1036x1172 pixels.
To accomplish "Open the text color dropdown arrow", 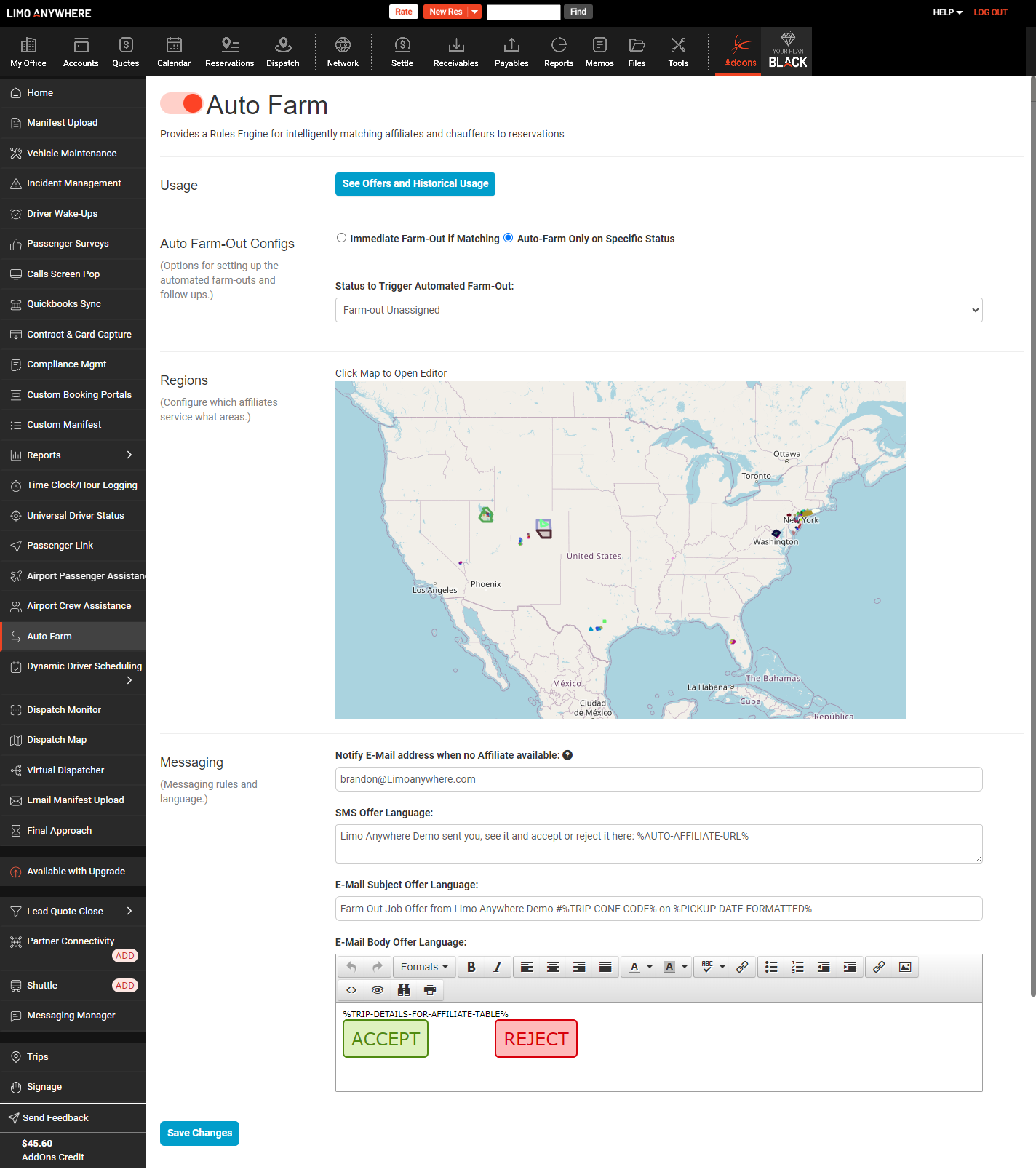I will coord(650,967).
